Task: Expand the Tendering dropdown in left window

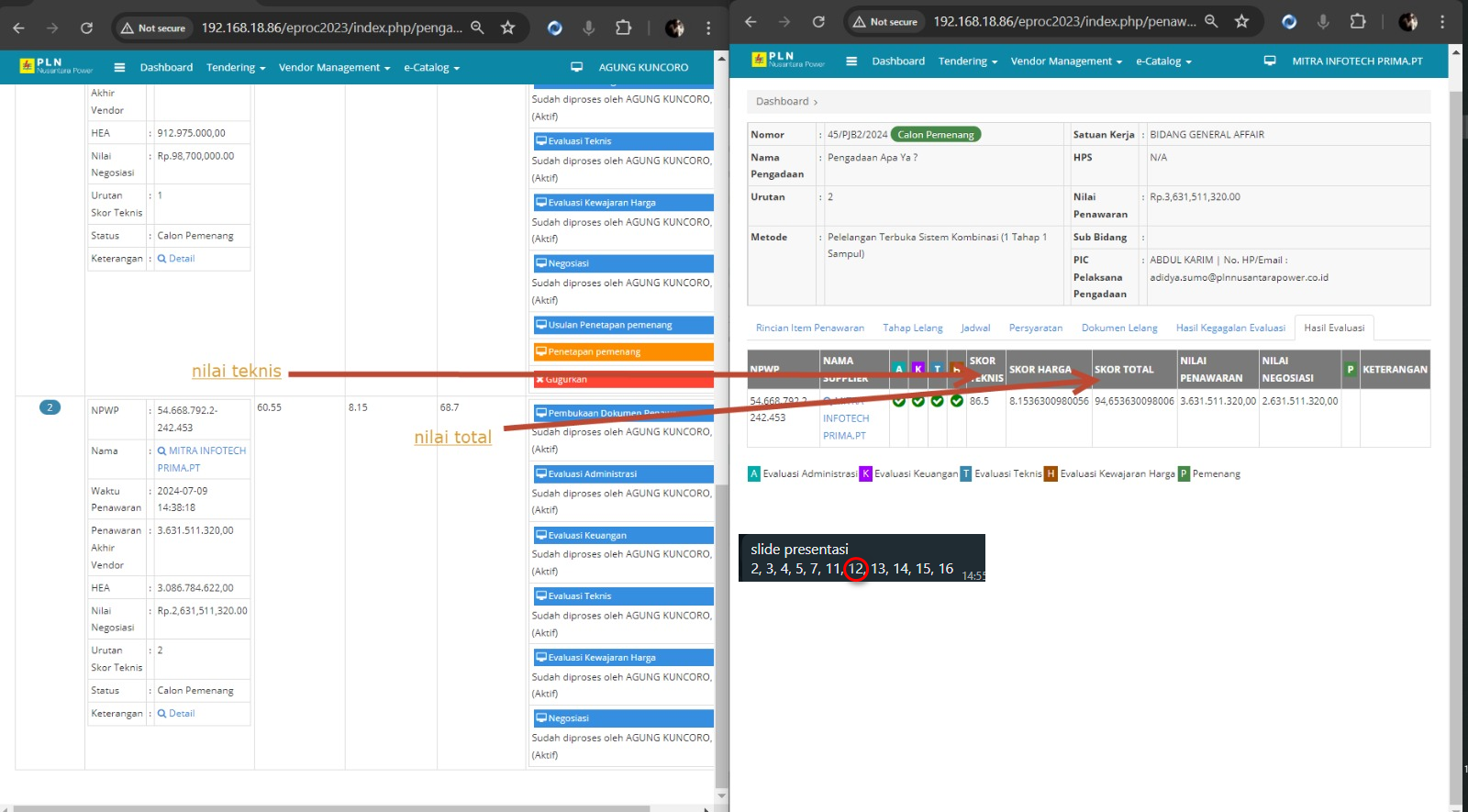Action: (236, 67)
